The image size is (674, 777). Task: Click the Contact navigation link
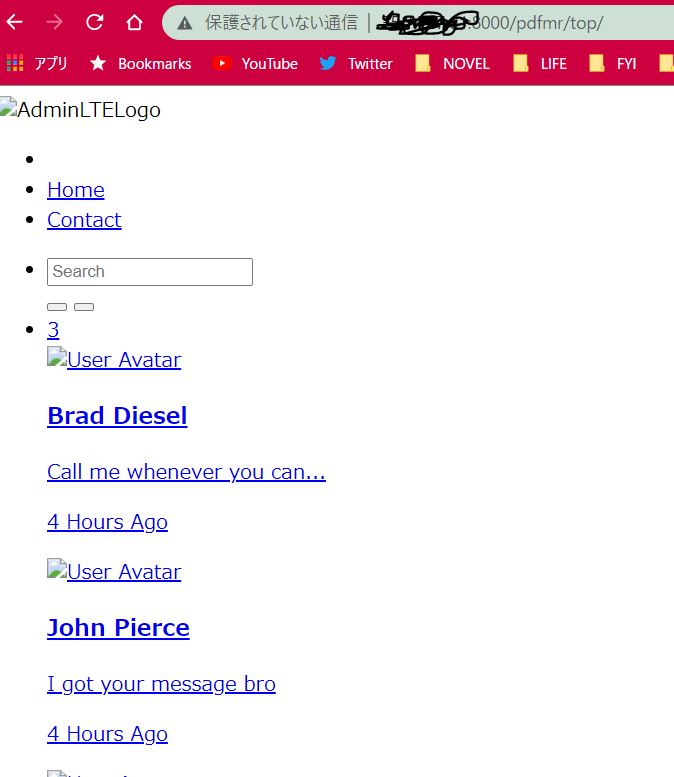[x=84, y=220]
